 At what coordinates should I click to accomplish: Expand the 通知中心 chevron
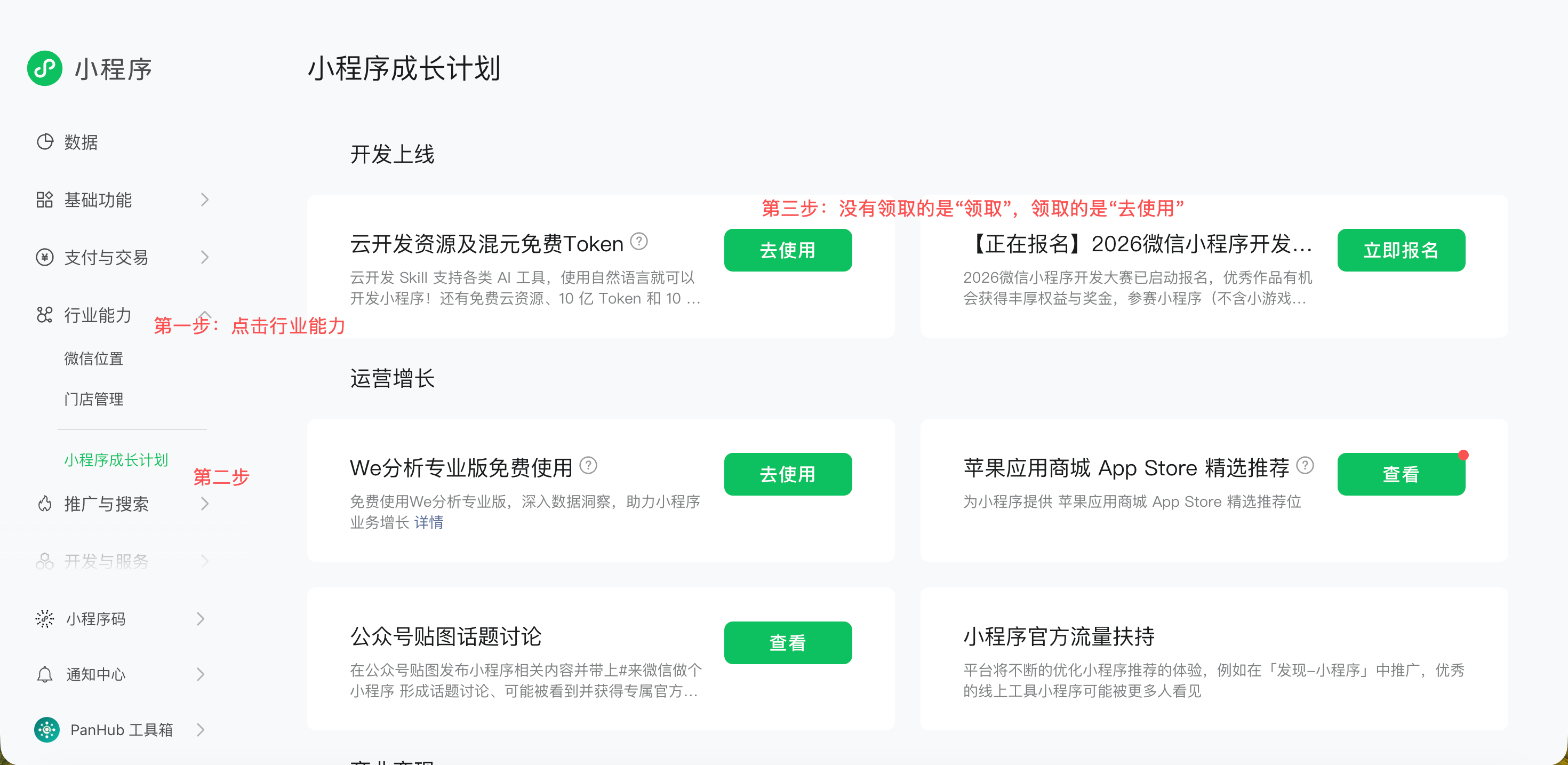point(201,674)
